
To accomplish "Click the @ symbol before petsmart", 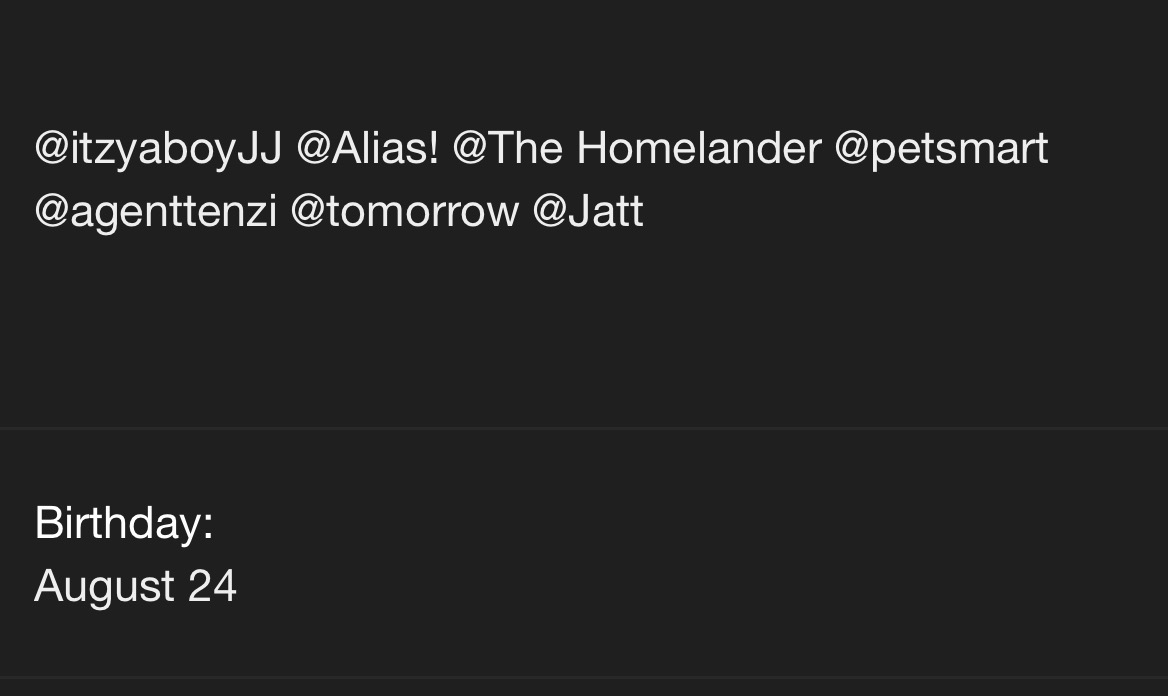I will [x=851, y=149].
